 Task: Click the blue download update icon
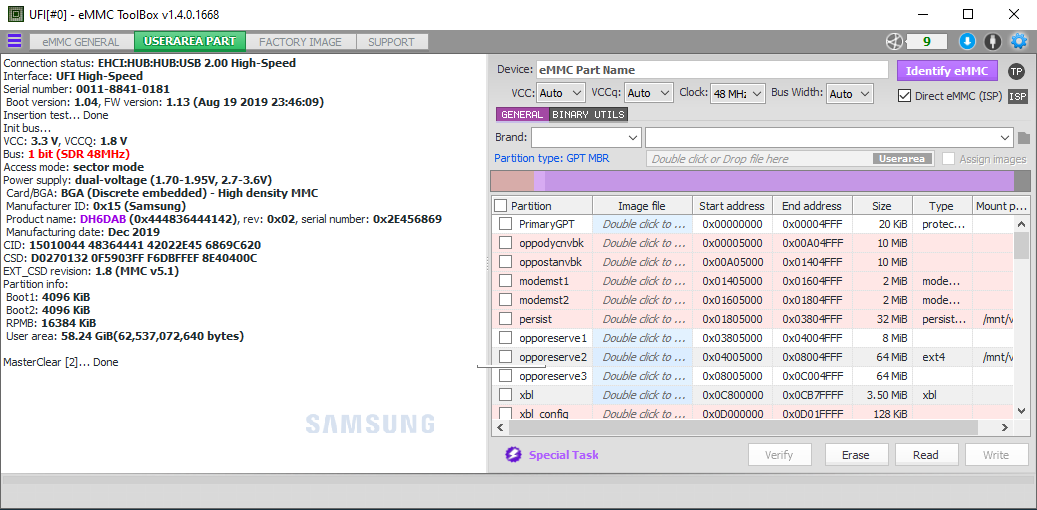(968, 42)
